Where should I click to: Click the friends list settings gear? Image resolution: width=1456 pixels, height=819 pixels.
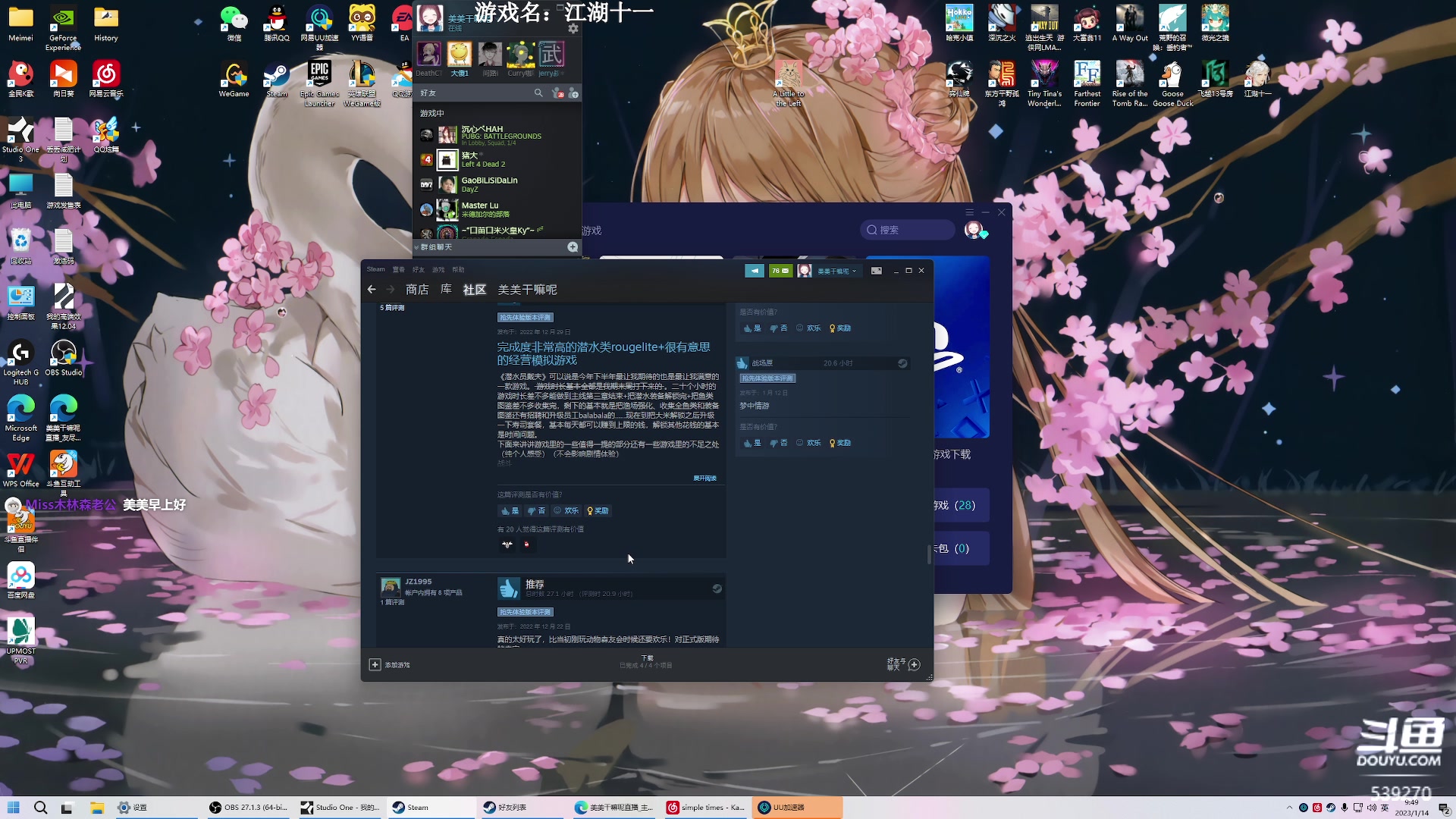pos(573,29)
